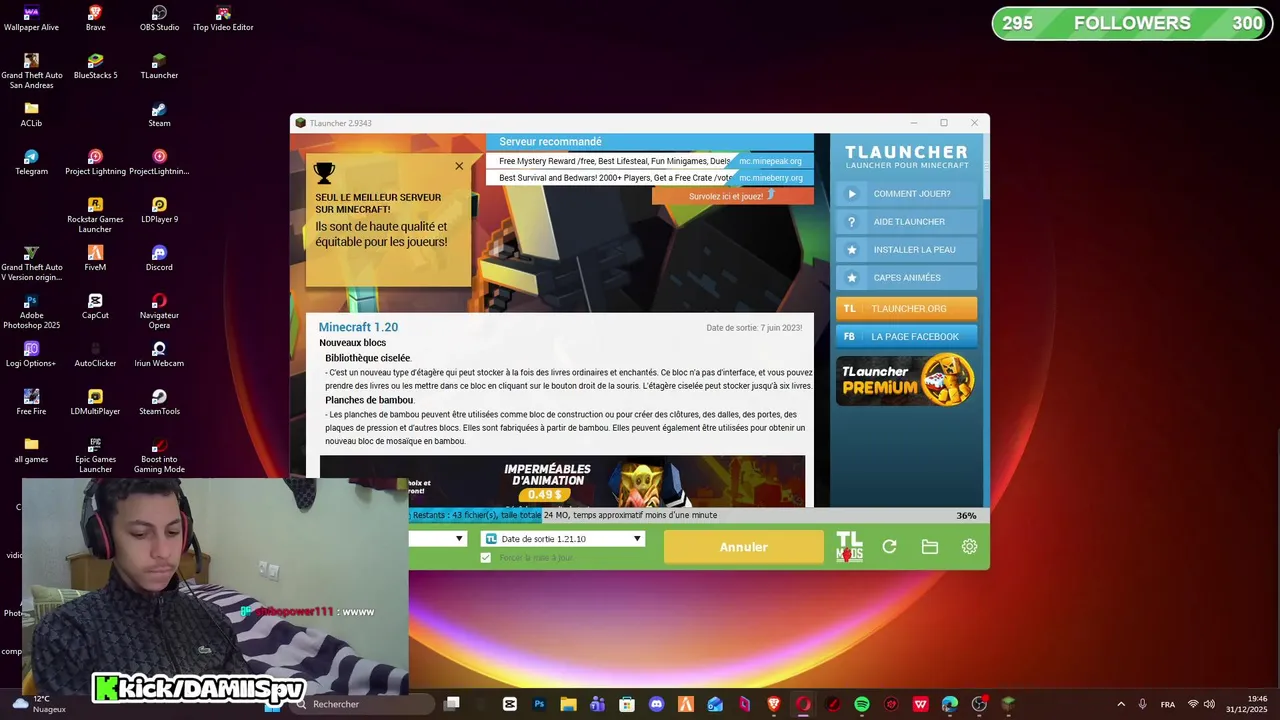Open File Explorer from the taskbar
Screen dimensions: 1280x720
568,704
